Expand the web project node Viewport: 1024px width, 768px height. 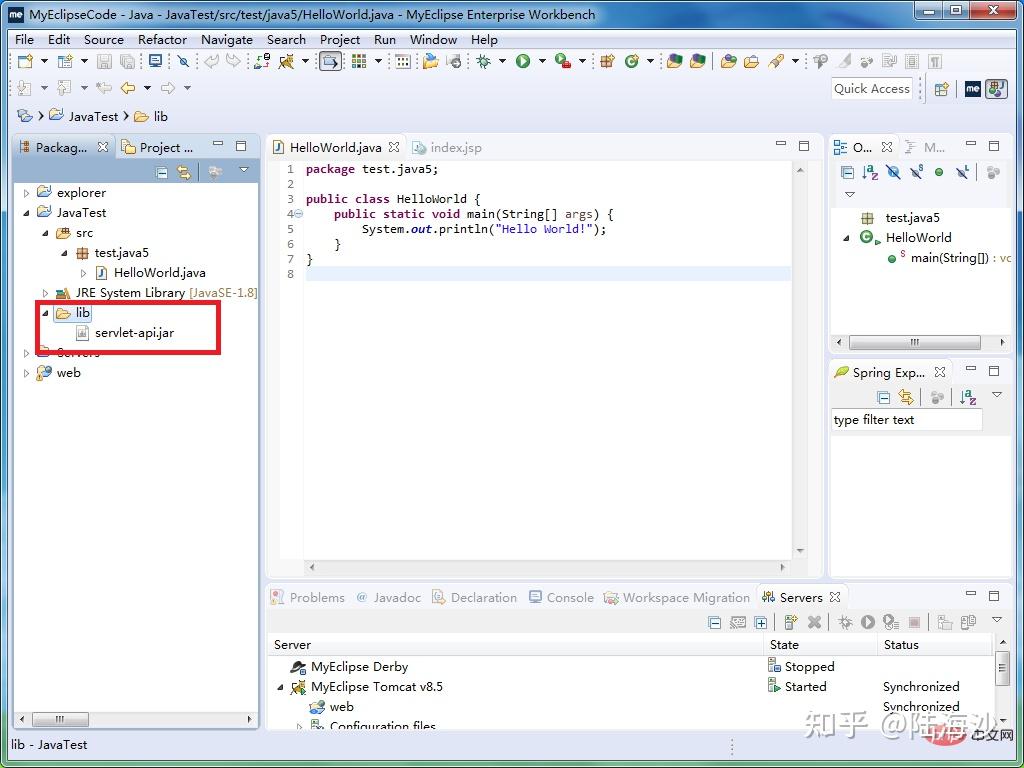26,374
